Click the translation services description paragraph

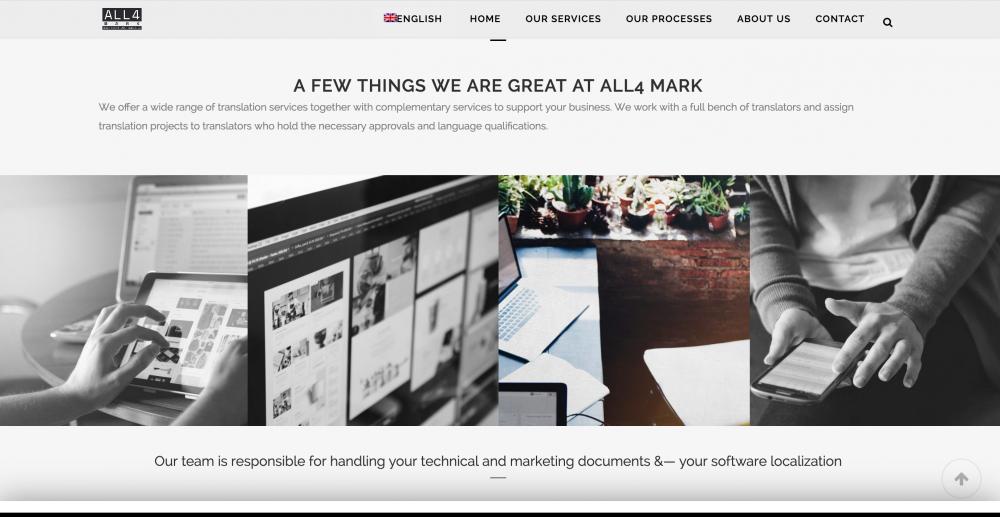(x=476, y=117)
